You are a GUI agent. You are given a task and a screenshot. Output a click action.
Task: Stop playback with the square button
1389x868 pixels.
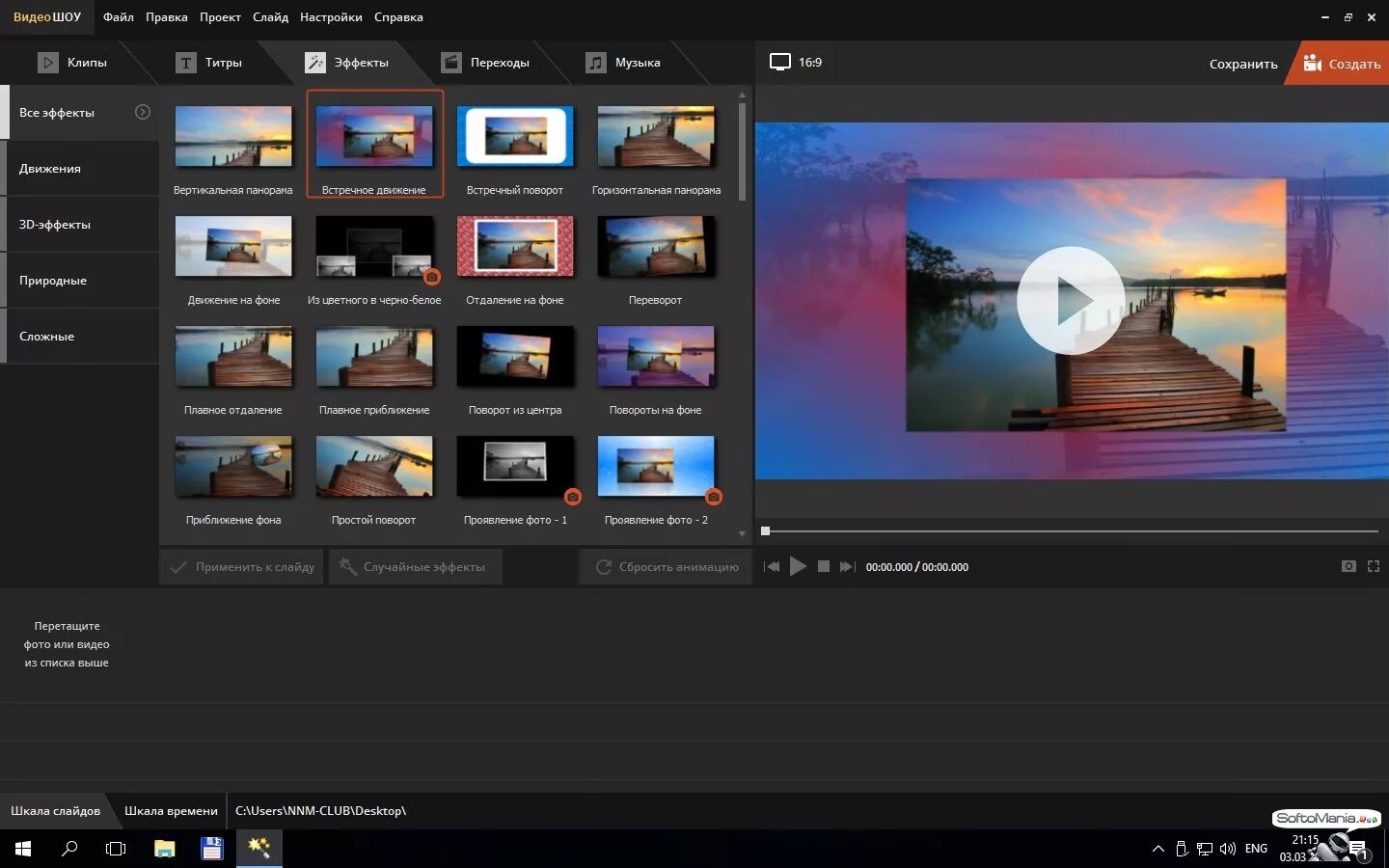(824, 566)
